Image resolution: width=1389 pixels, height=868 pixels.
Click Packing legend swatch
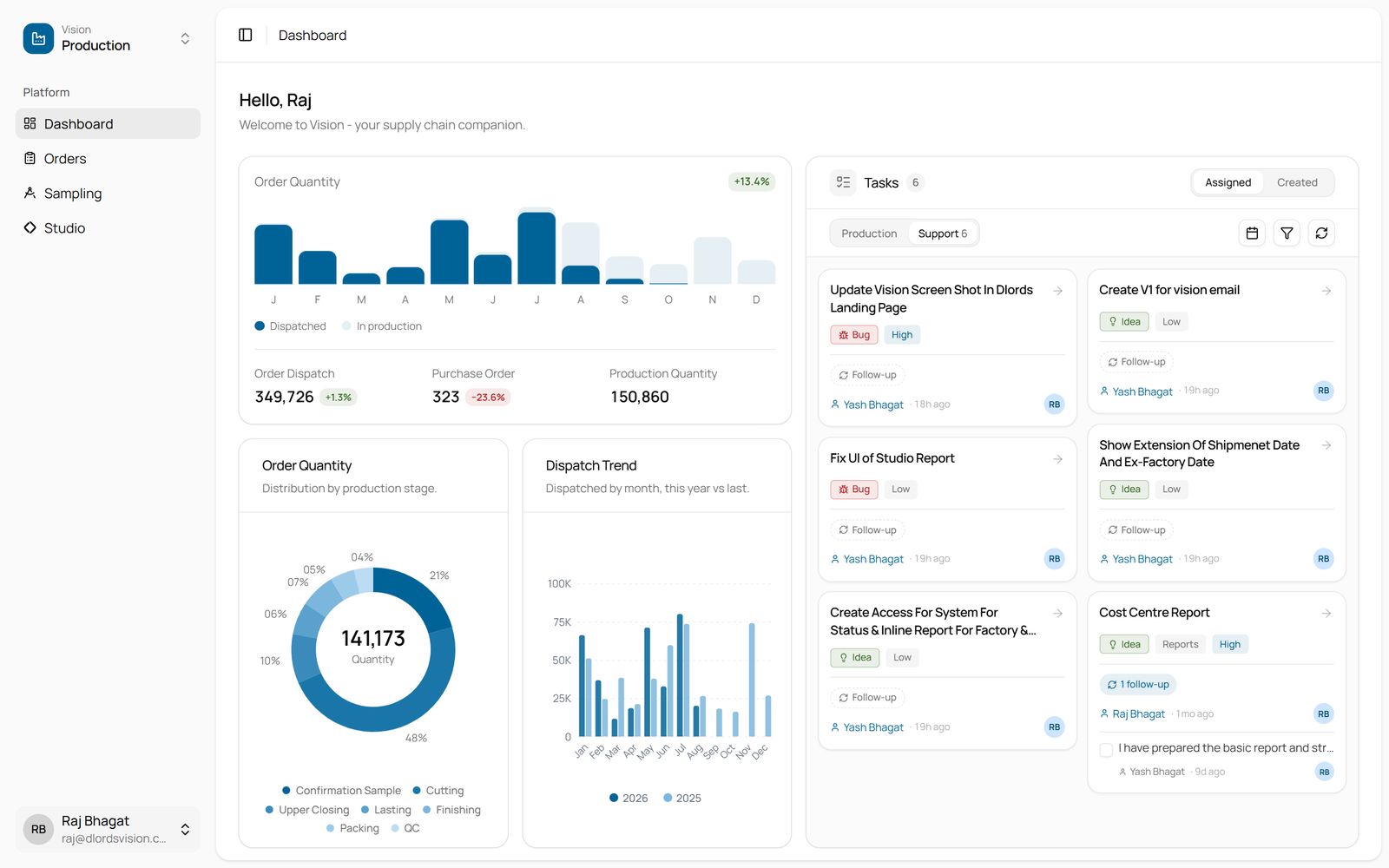(331, 828)
